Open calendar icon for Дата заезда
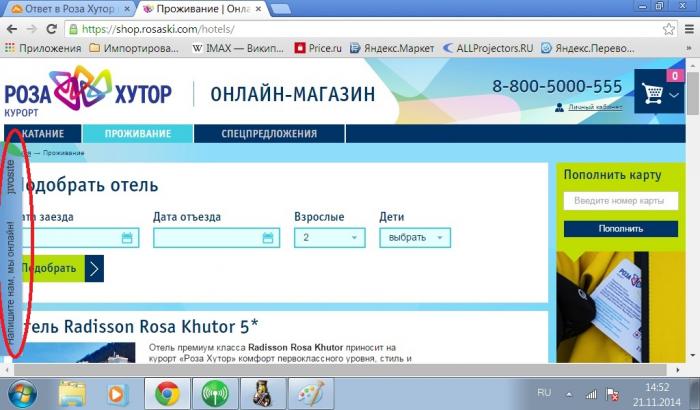Viewport: 700px width, 410px height. tap(127, 238)
